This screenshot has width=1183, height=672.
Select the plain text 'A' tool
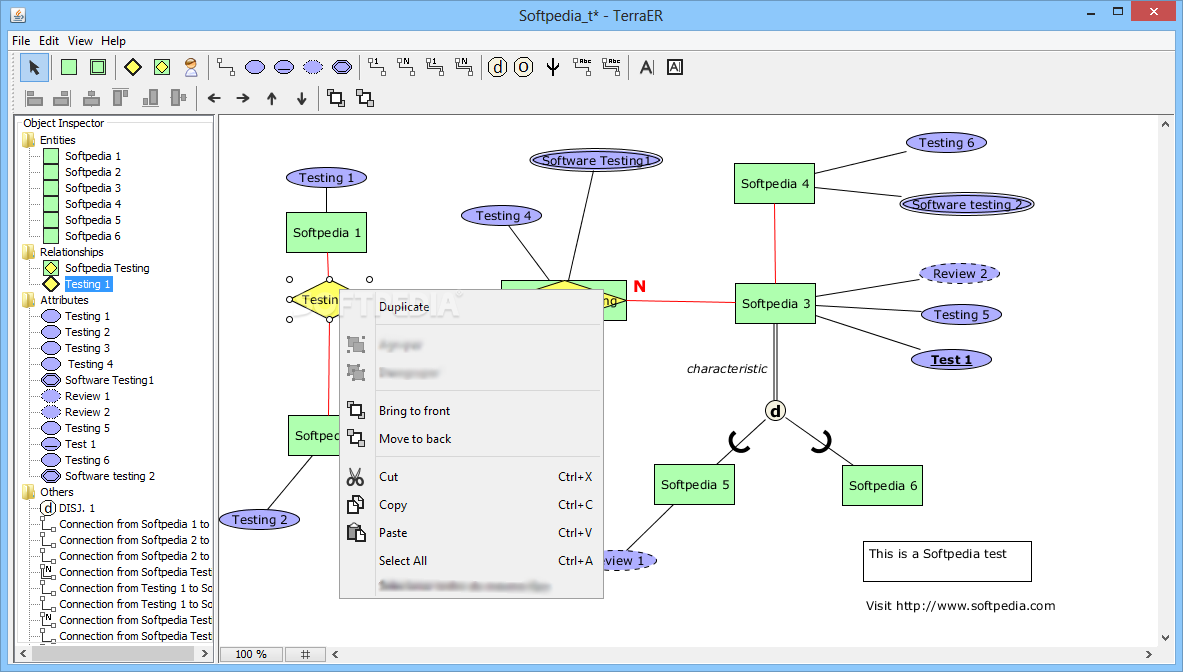(647, 67)
